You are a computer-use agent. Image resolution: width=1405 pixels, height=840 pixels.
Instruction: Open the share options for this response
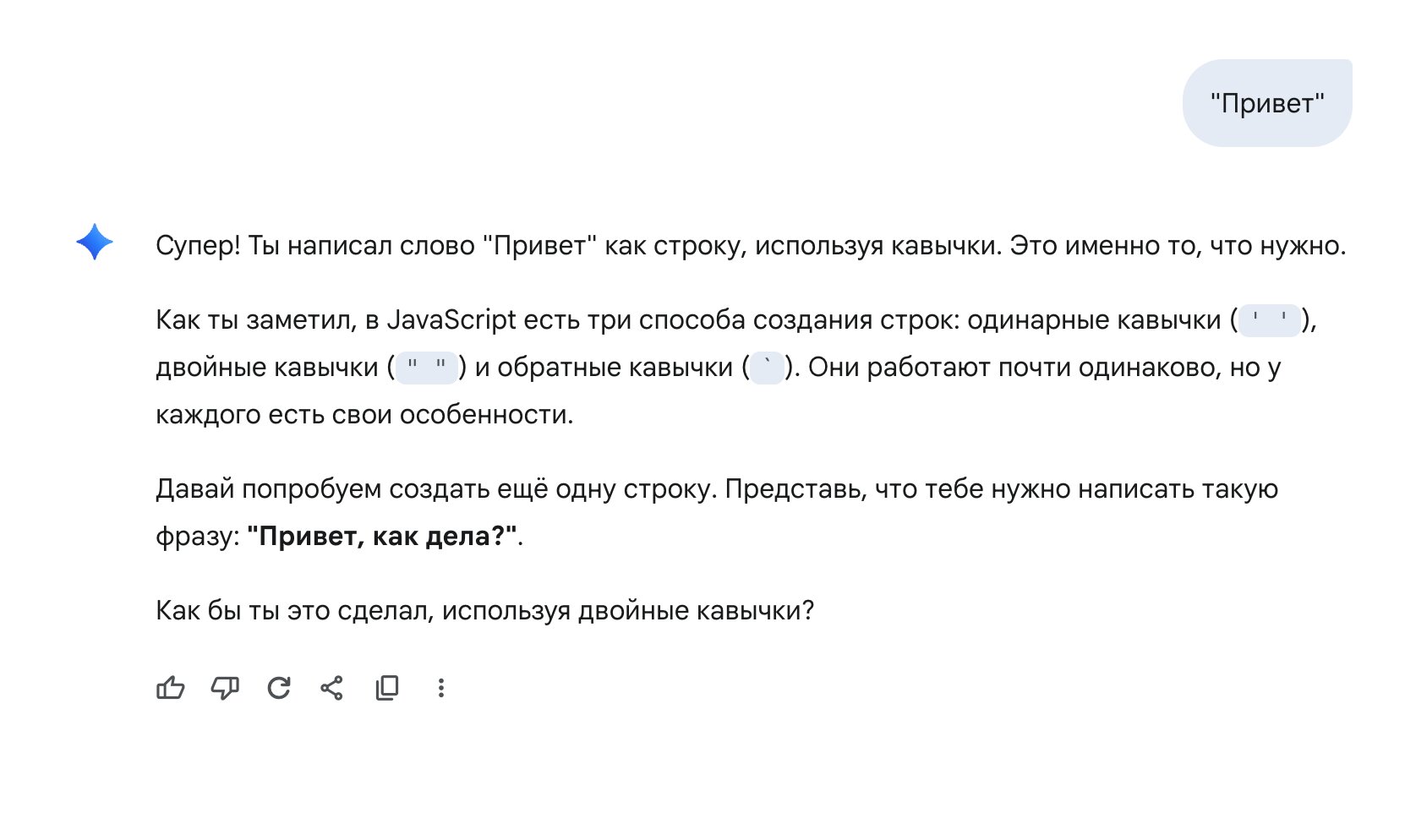point(332,688)
